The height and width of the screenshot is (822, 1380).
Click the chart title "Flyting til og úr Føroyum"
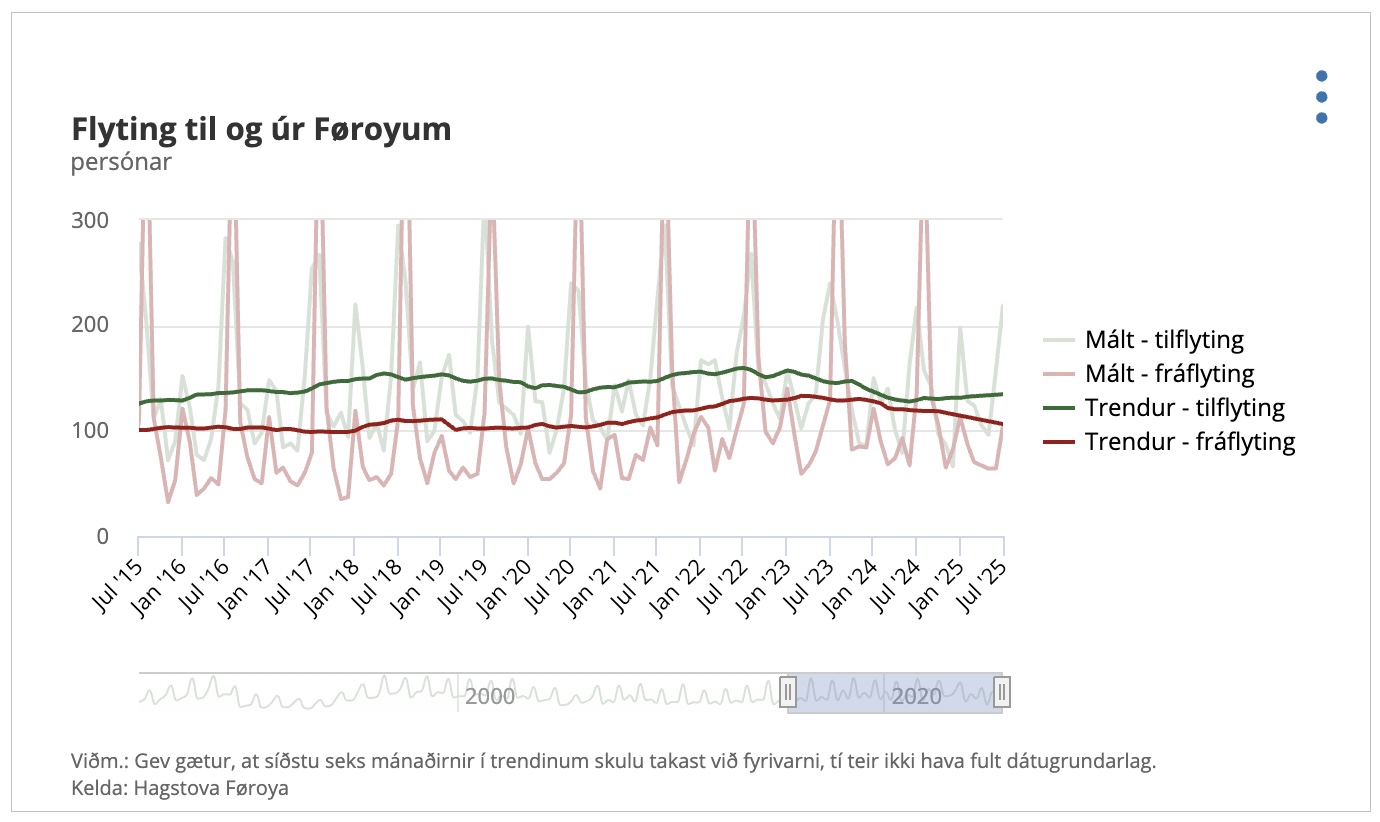click(x=261, y=130)
